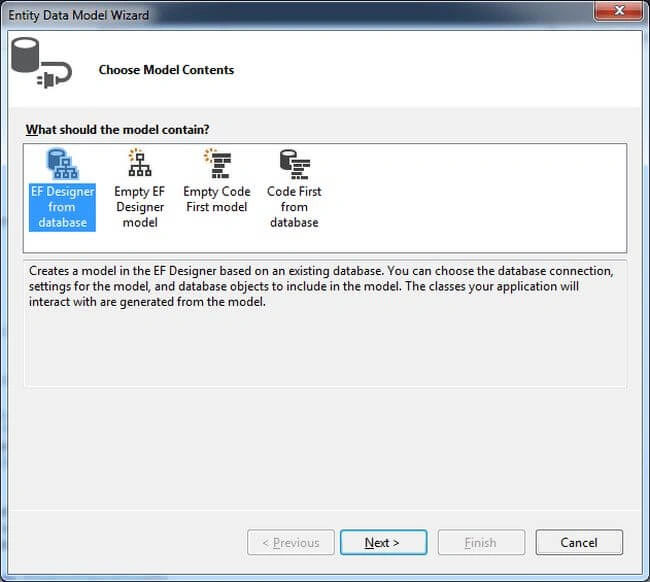Click the 'Empty Code First model' label

[x=217, y=199]
